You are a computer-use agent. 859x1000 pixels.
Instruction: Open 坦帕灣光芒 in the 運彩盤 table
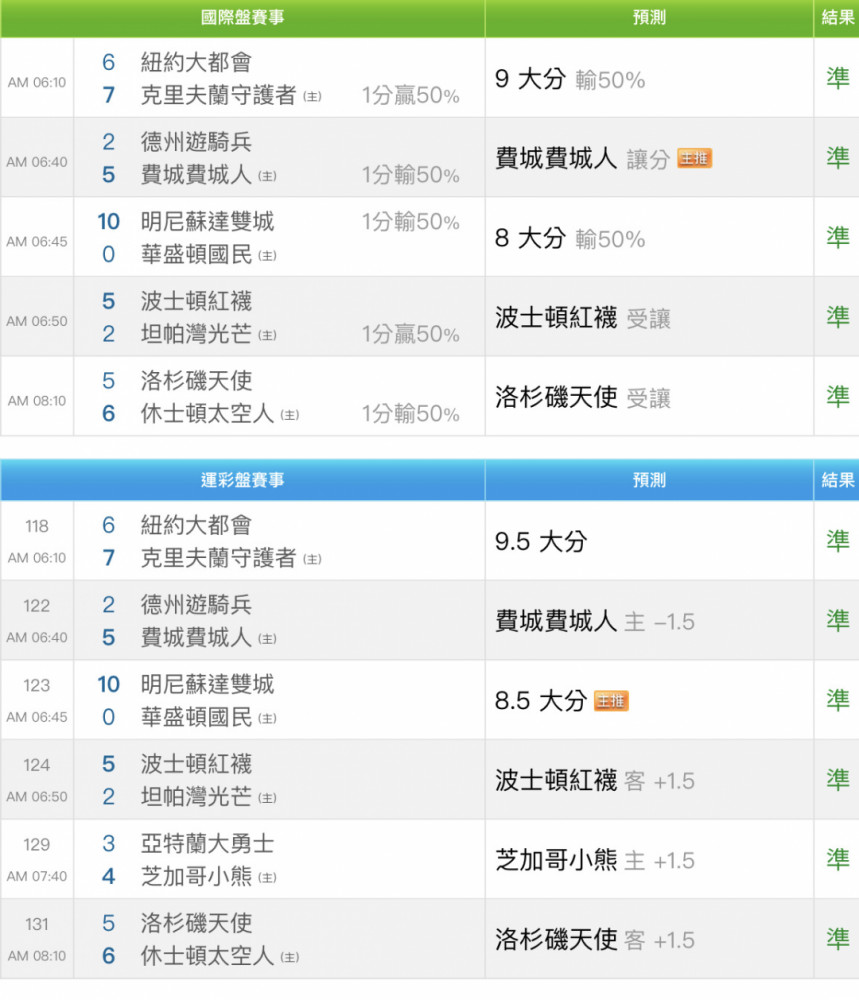196,797
